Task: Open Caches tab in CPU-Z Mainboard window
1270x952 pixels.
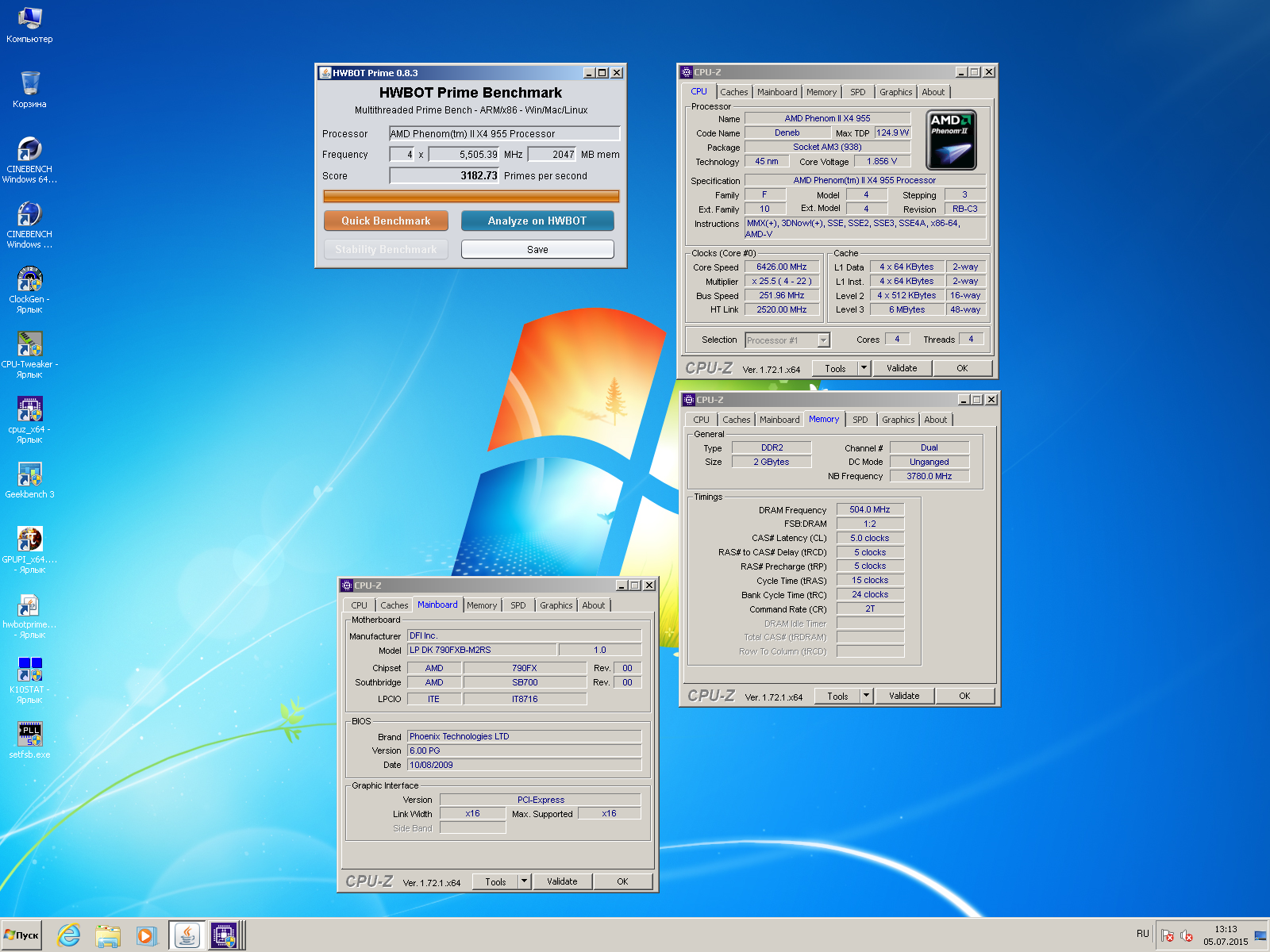Action: coord(394,605)
